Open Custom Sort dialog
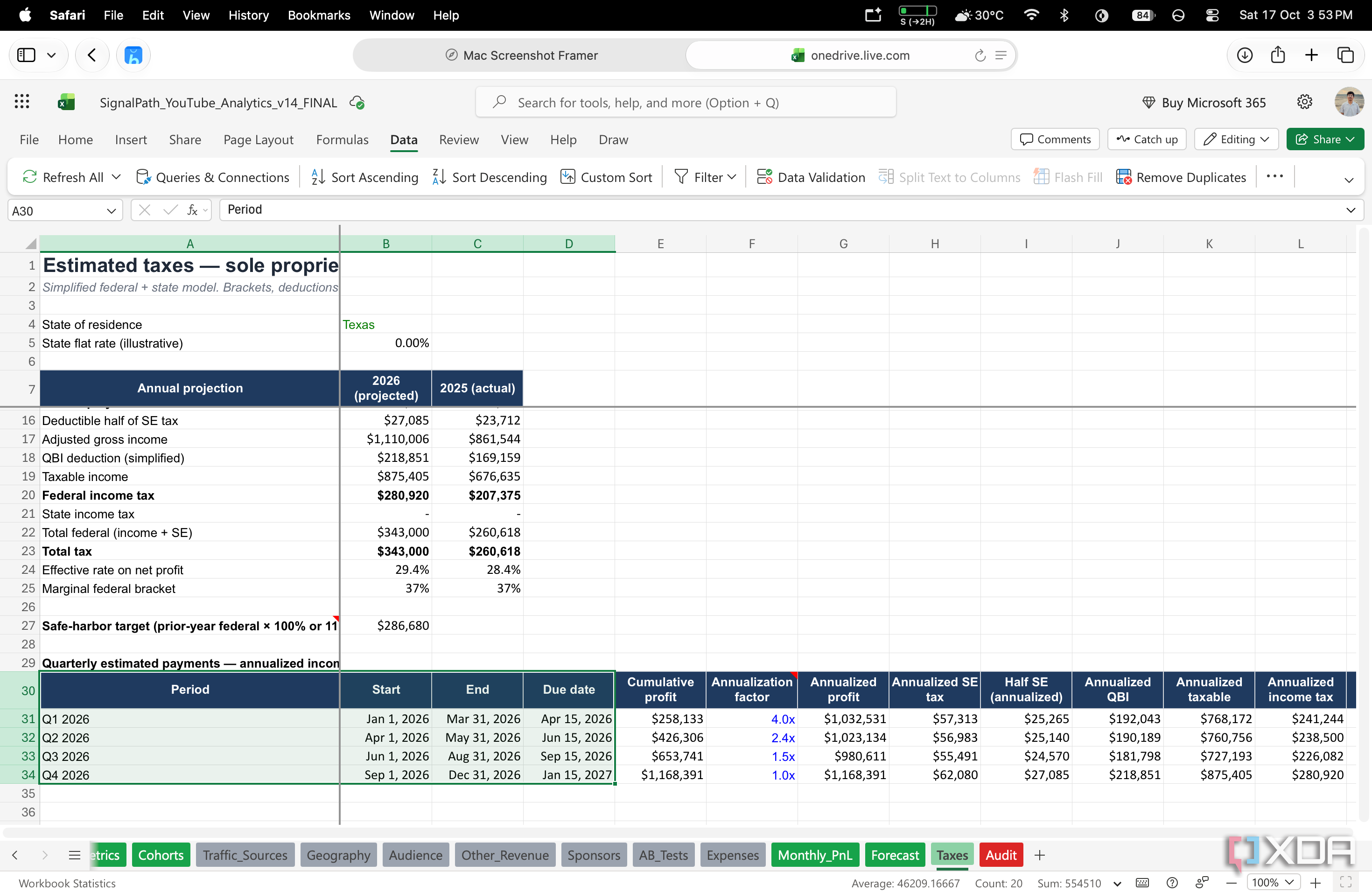Image resolution: width=1372 pixels, height=892 pixels. point(606,177)
